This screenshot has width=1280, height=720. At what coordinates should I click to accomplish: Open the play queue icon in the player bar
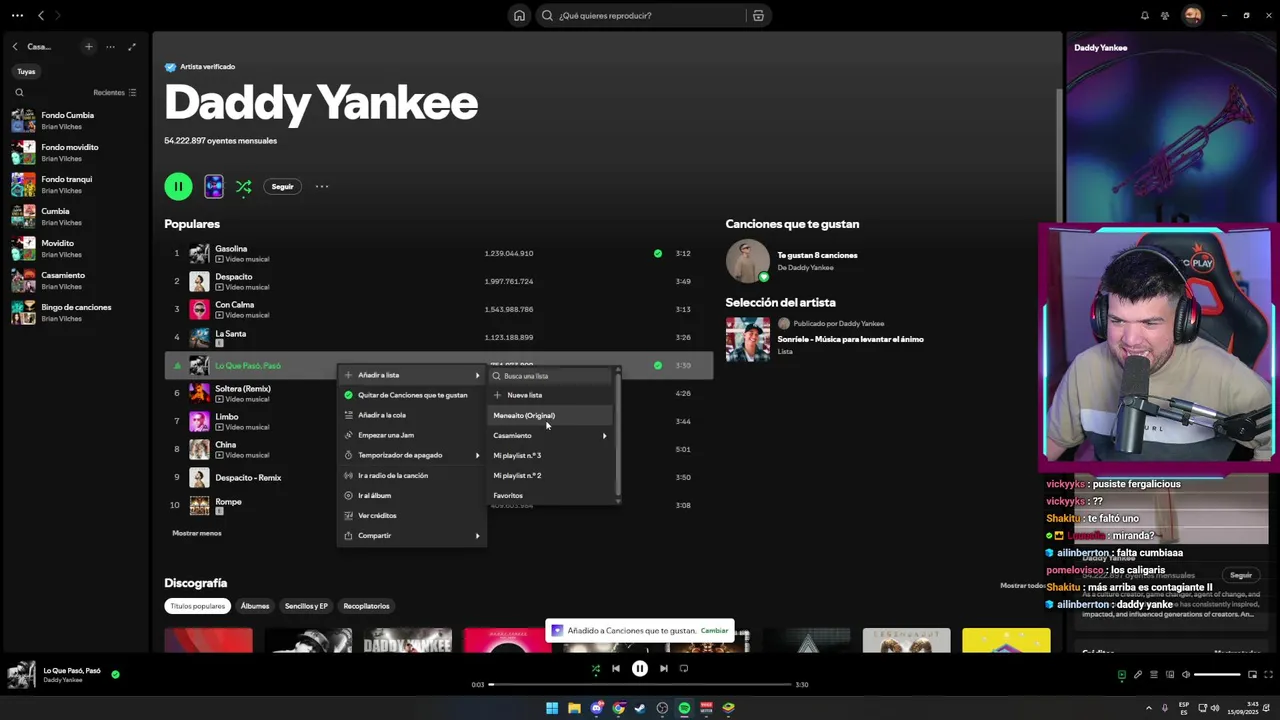click(x=1153, y=674)
